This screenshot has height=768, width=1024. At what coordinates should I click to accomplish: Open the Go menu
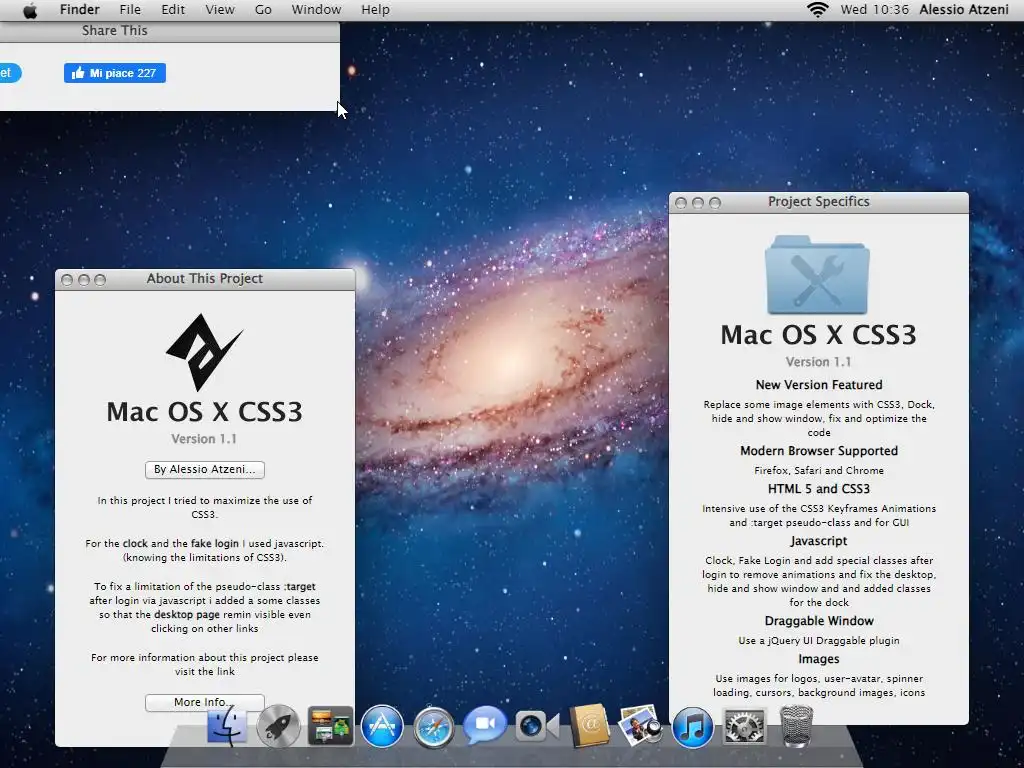click(263, 10)
